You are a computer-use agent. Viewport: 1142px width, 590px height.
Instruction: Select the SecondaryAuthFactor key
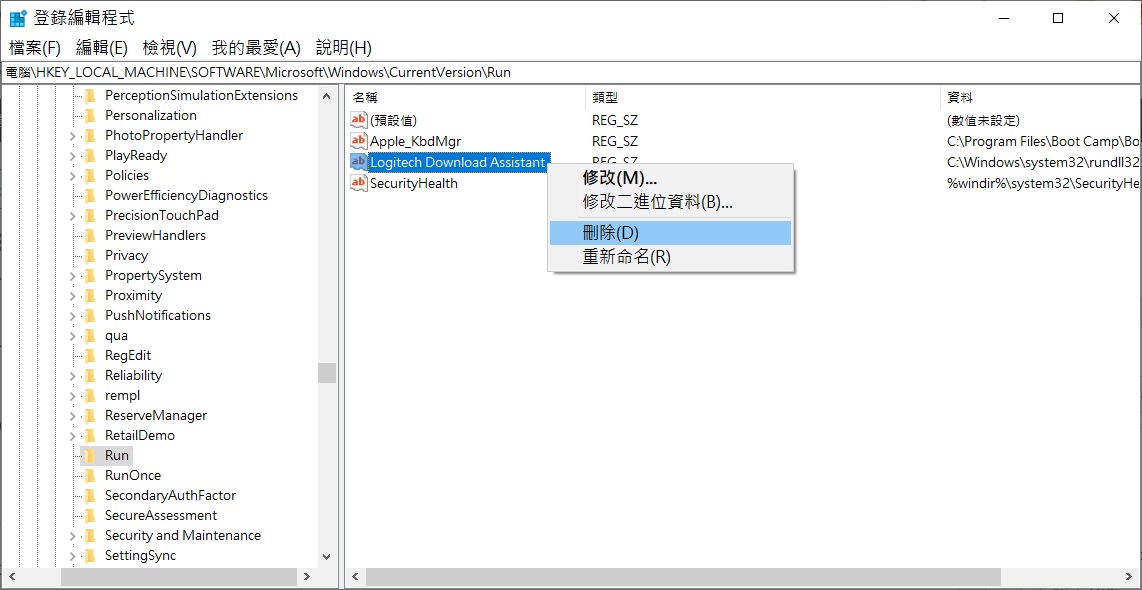170,495
